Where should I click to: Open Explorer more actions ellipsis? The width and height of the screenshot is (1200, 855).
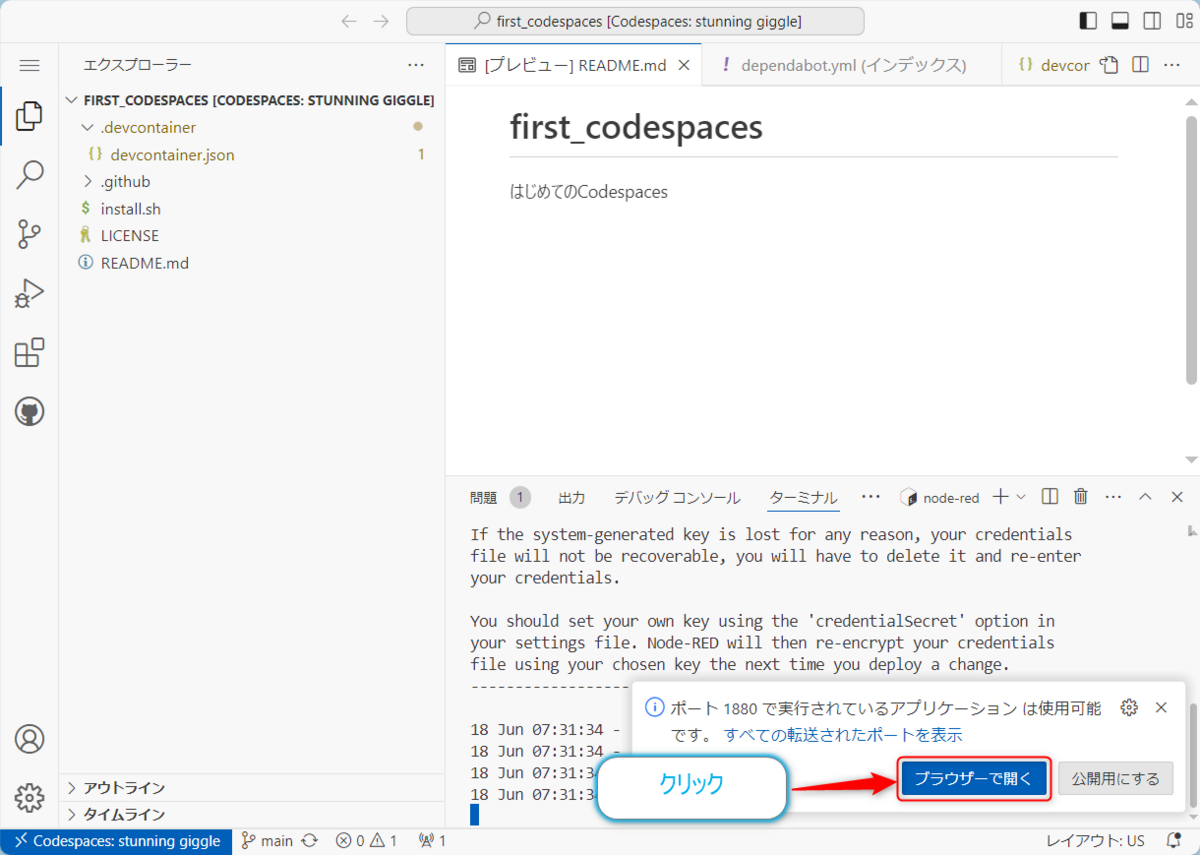tap(416, 65)
